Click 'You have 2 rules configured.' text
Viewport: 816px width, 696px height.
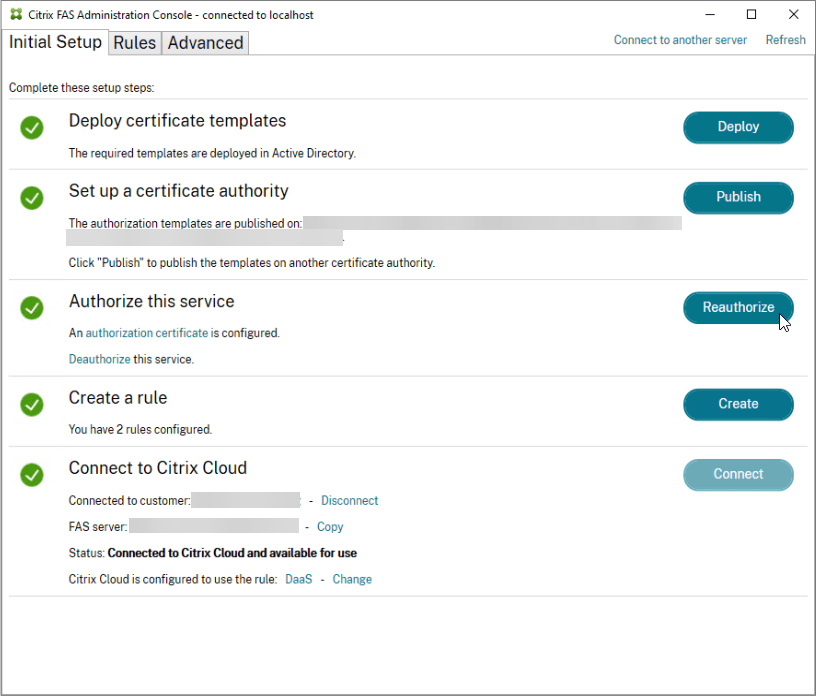(x=140, y=429)
